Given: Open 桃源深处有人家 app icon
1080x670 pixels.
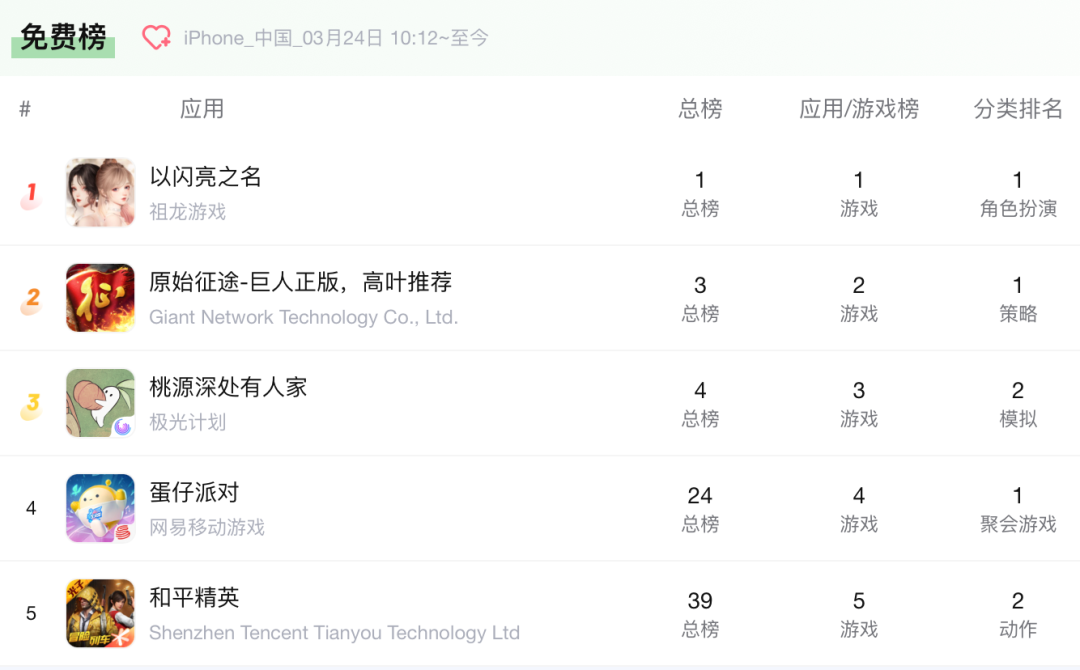Looking at the screenshot, I should 101,403.
